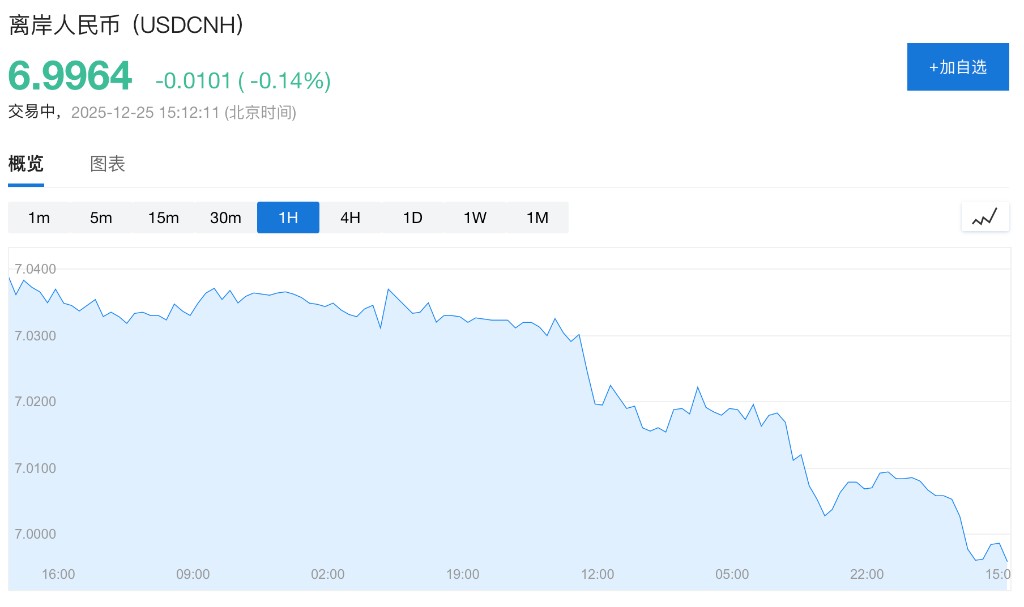Click the 7.0200 price axis label
The height and width of the screenshot is (607, 1024).
tap(36, 402)
